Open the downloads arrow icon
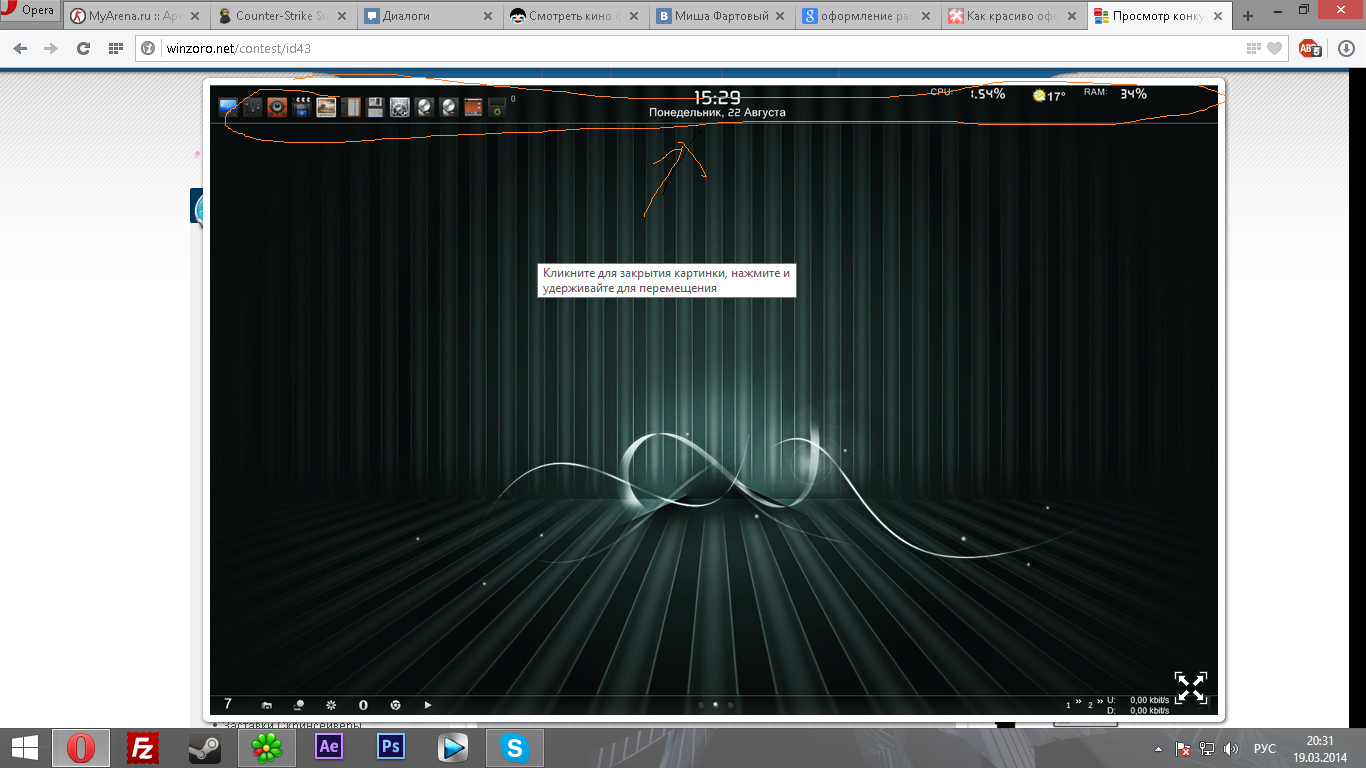Image resolution: width=1366 pixels, height=768 pixels. point(1346,48)
